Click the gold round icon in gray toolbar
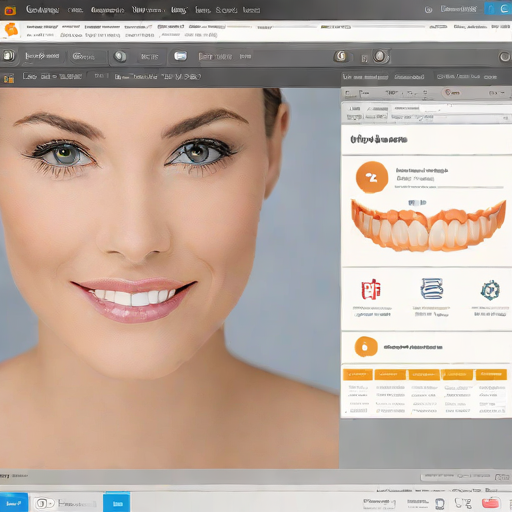The width and height of the screenshot is (512, 512). point(341,56)
